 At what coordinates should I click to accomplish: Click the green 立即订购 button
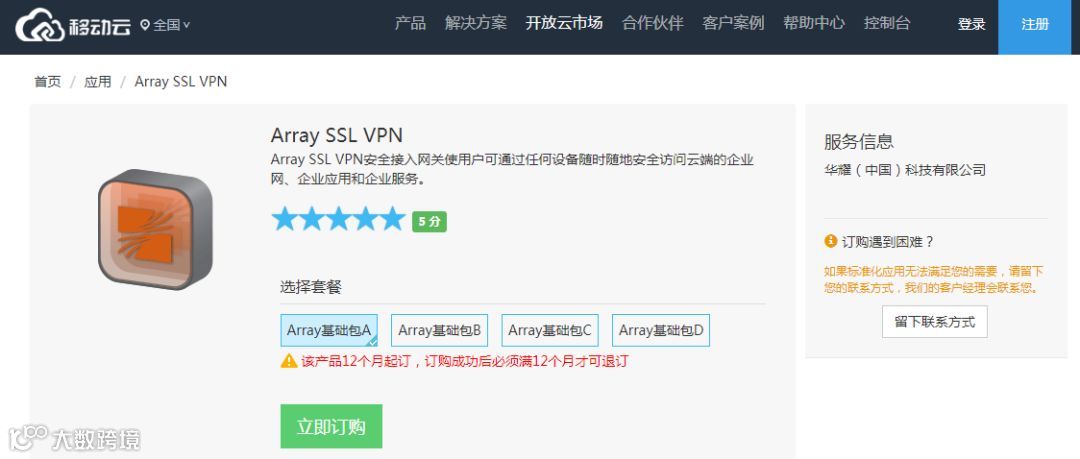(331, 426)
